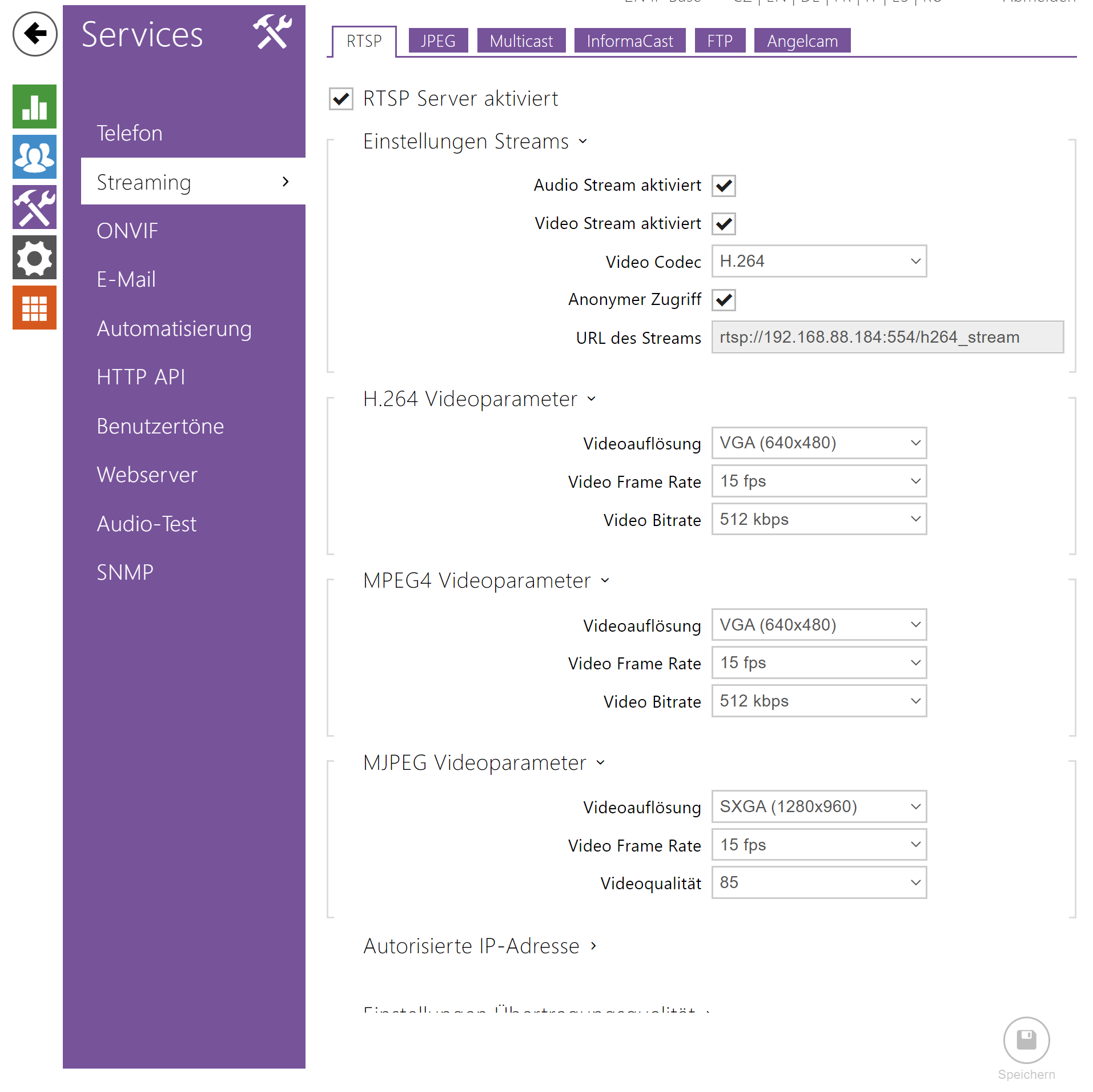
Task: Click the back arrow icon
Action: (35, 34)
